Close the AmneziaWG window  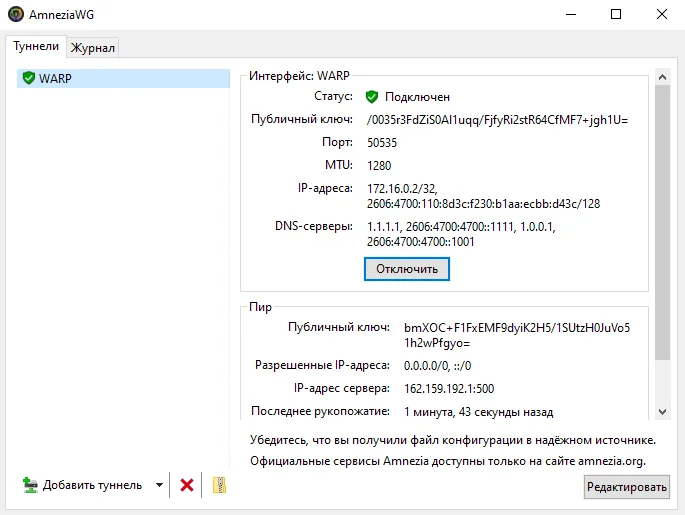[661, 14]
